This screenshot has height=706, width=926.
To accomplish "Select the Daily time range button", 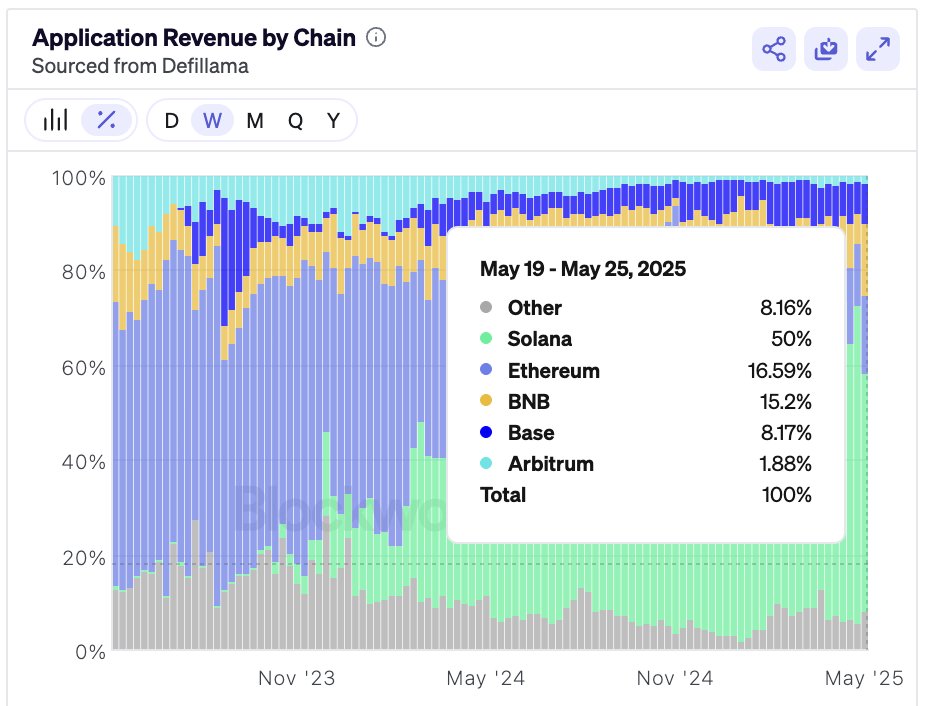I will [x=172, y=119].
